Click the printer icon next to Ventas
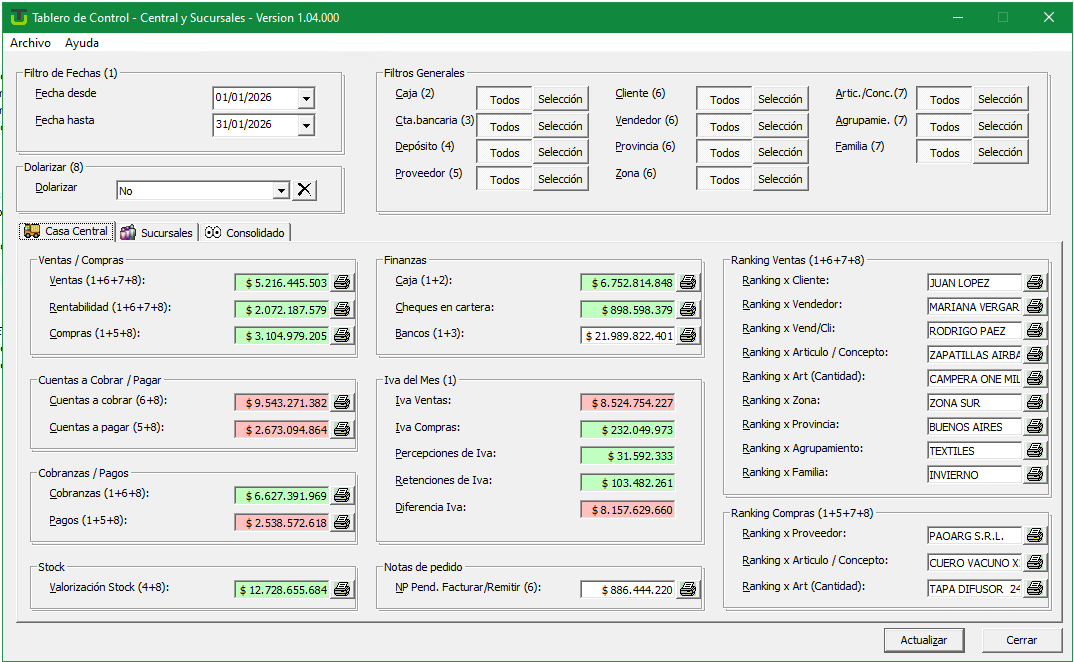This screenshot has height=662, width=1074. pyautogui.click(x=342, y=283)
